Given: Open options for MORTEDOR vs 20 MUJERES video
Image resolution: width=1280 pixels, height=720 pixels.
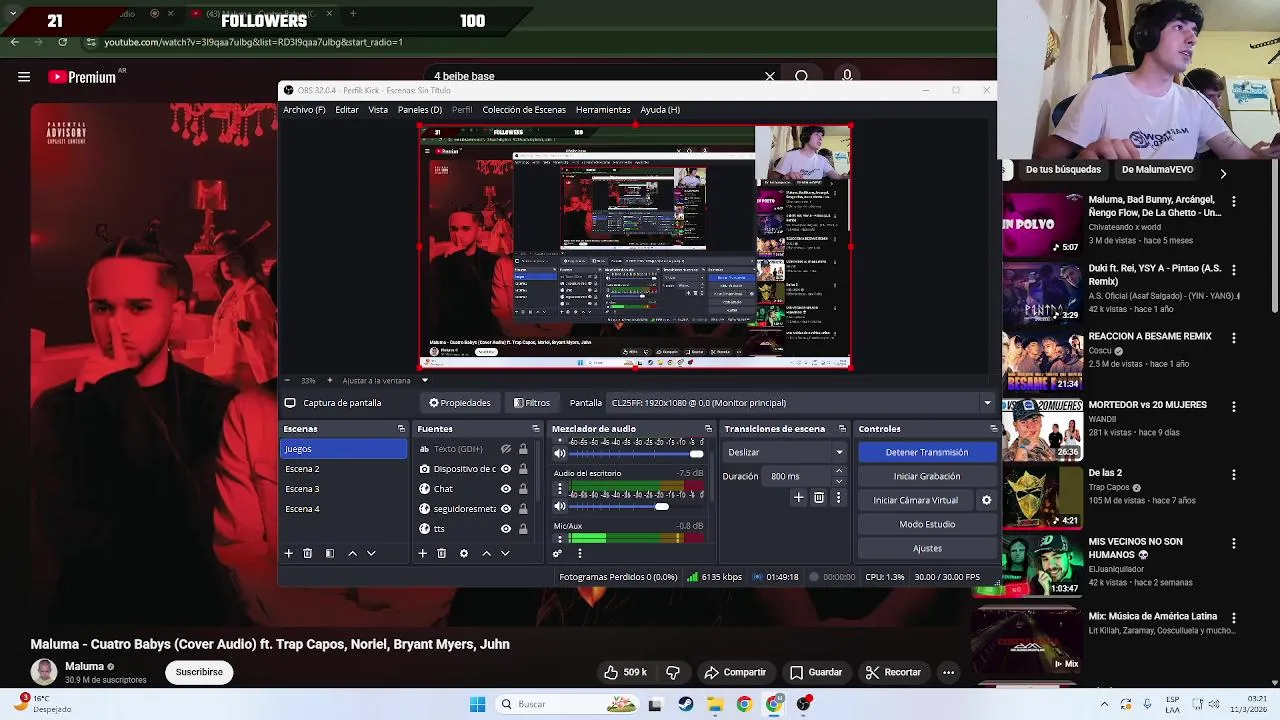Looking at the screenshot, I should click(x=1233, y=407).
